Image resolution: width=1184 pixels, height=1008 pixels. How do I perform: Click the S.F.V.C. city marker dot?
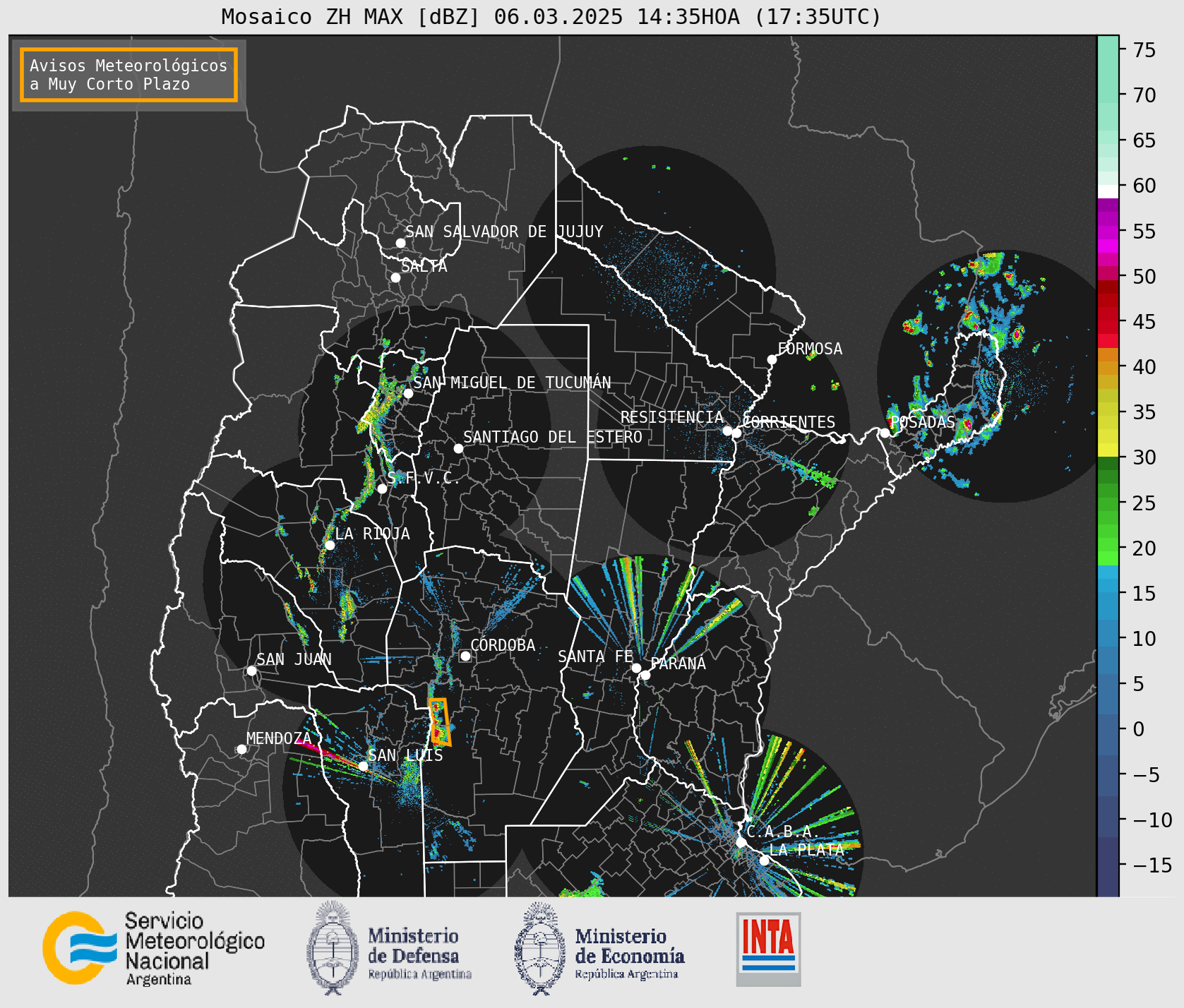click(382, 488)
